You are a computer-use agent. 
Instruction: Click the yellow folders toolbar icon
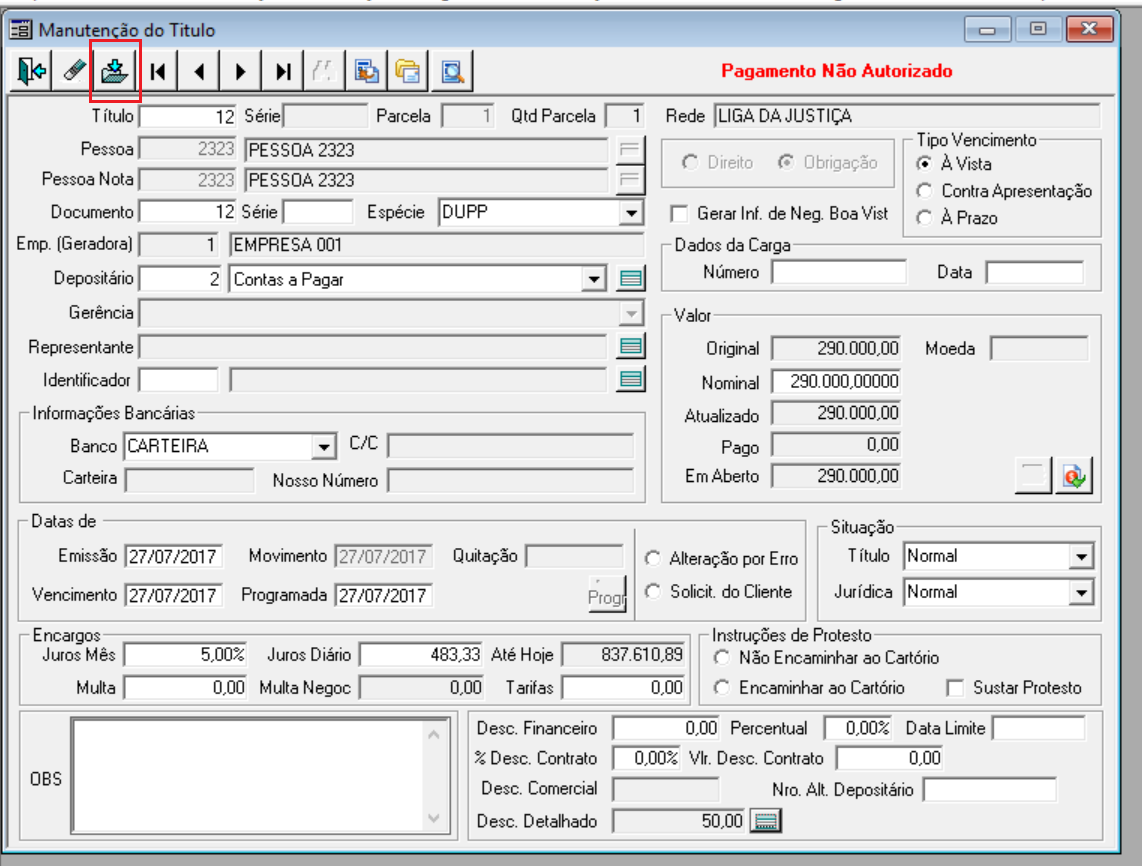click(x=409, y=71)
